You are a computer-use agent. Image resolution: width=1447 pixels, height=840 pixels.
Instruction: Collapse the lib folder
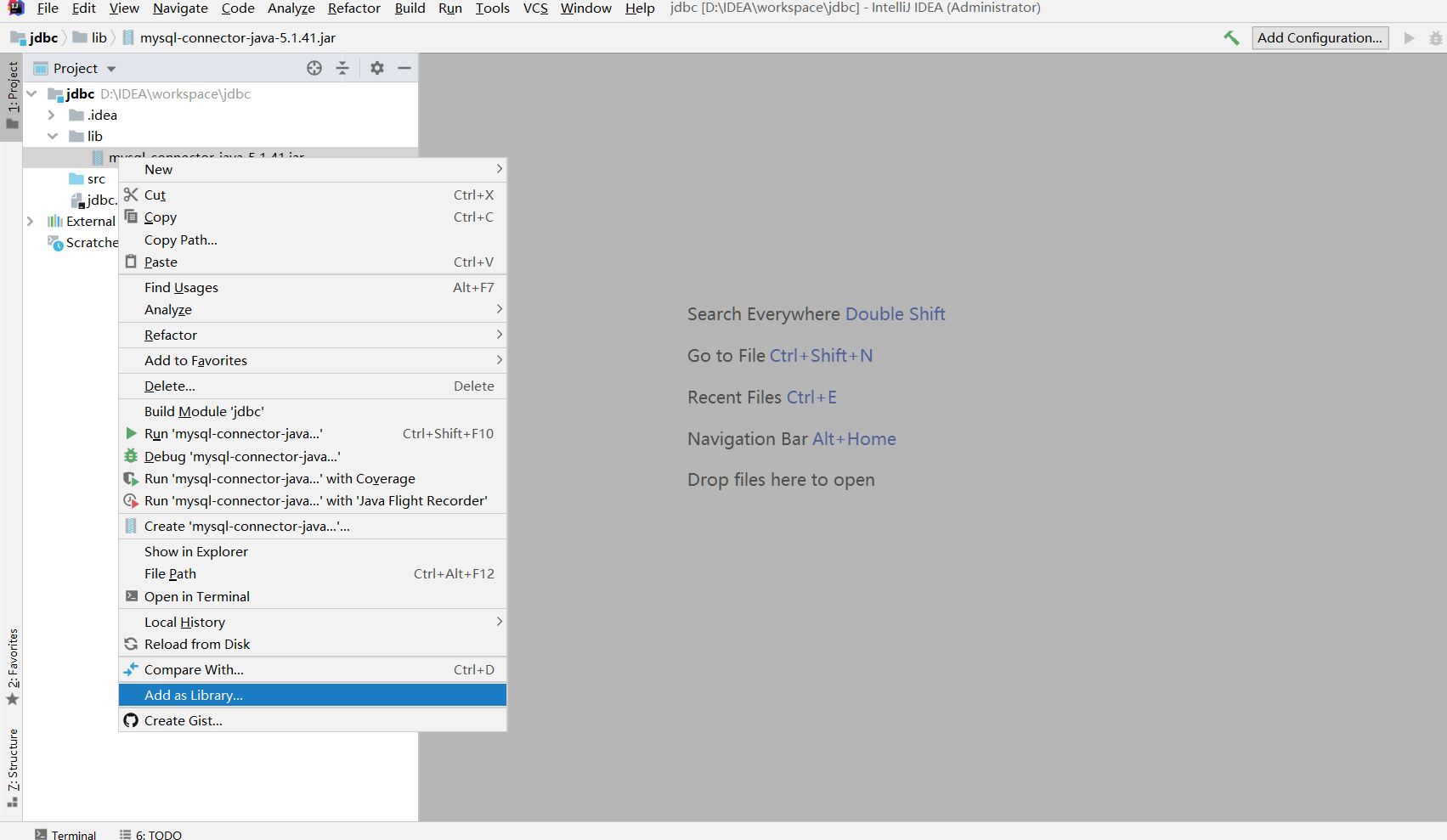pos(53,136)
